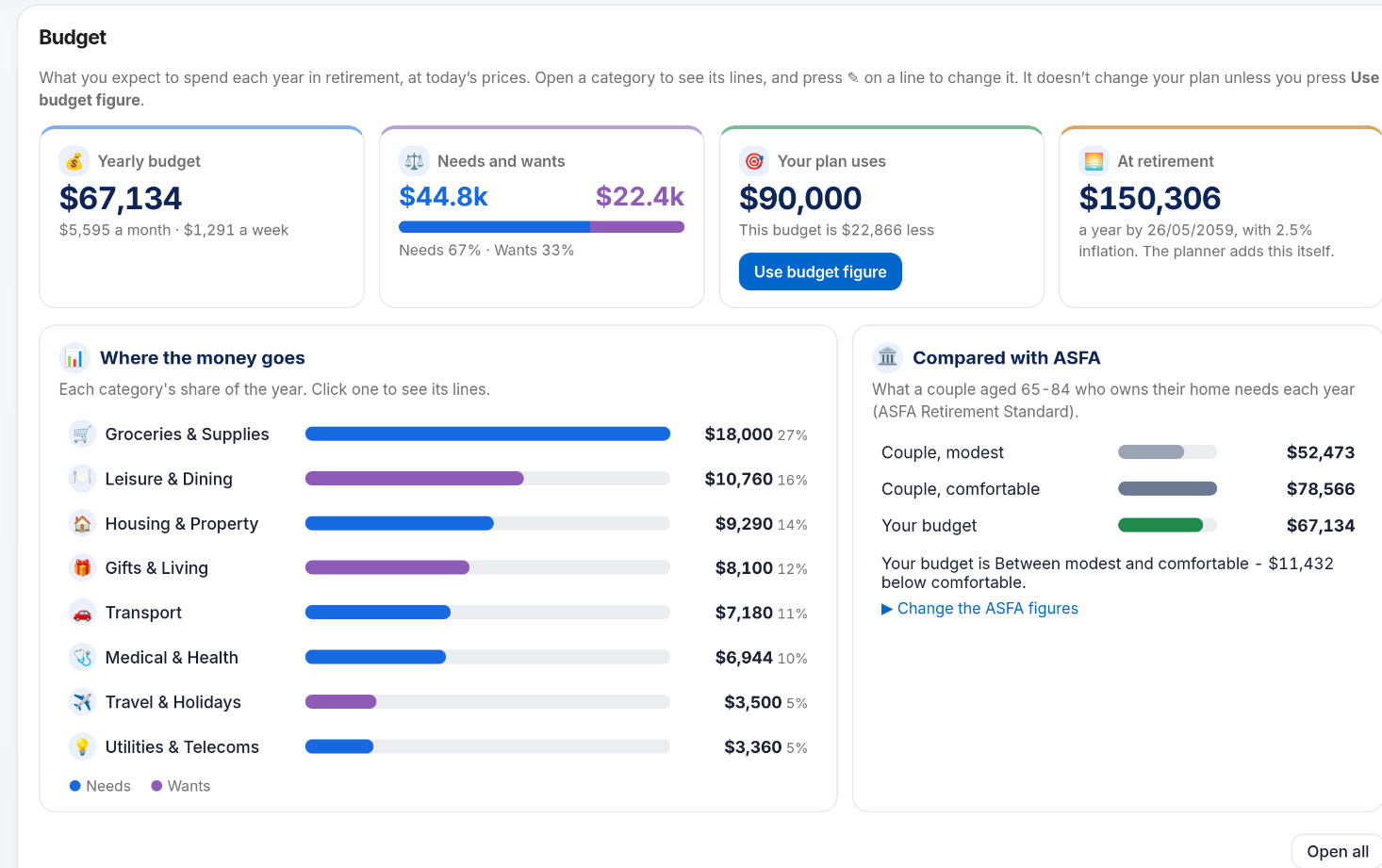The height and width of the screenshot is (868, 1382).
Task: Click the bank building icon beside Compared with ASFA
Action: click(887, 358)
